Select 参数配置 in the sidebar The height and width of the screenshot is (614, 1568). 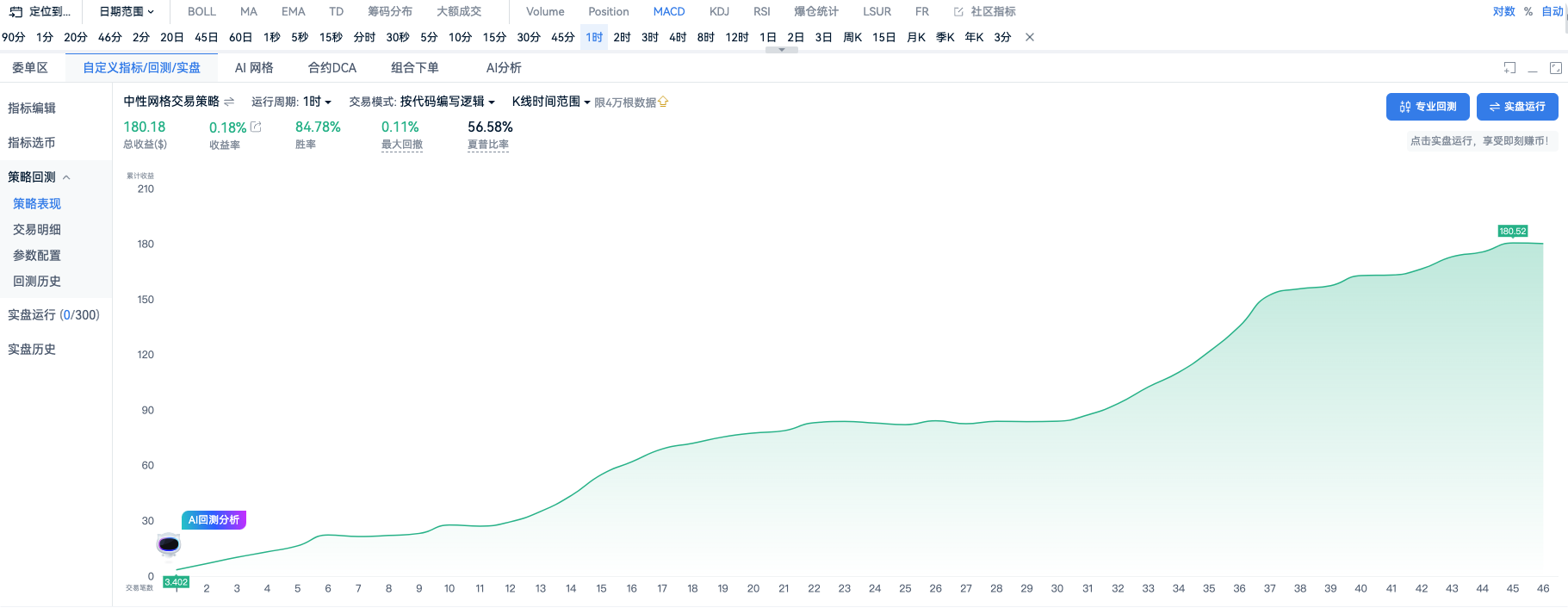coord(37,256)
